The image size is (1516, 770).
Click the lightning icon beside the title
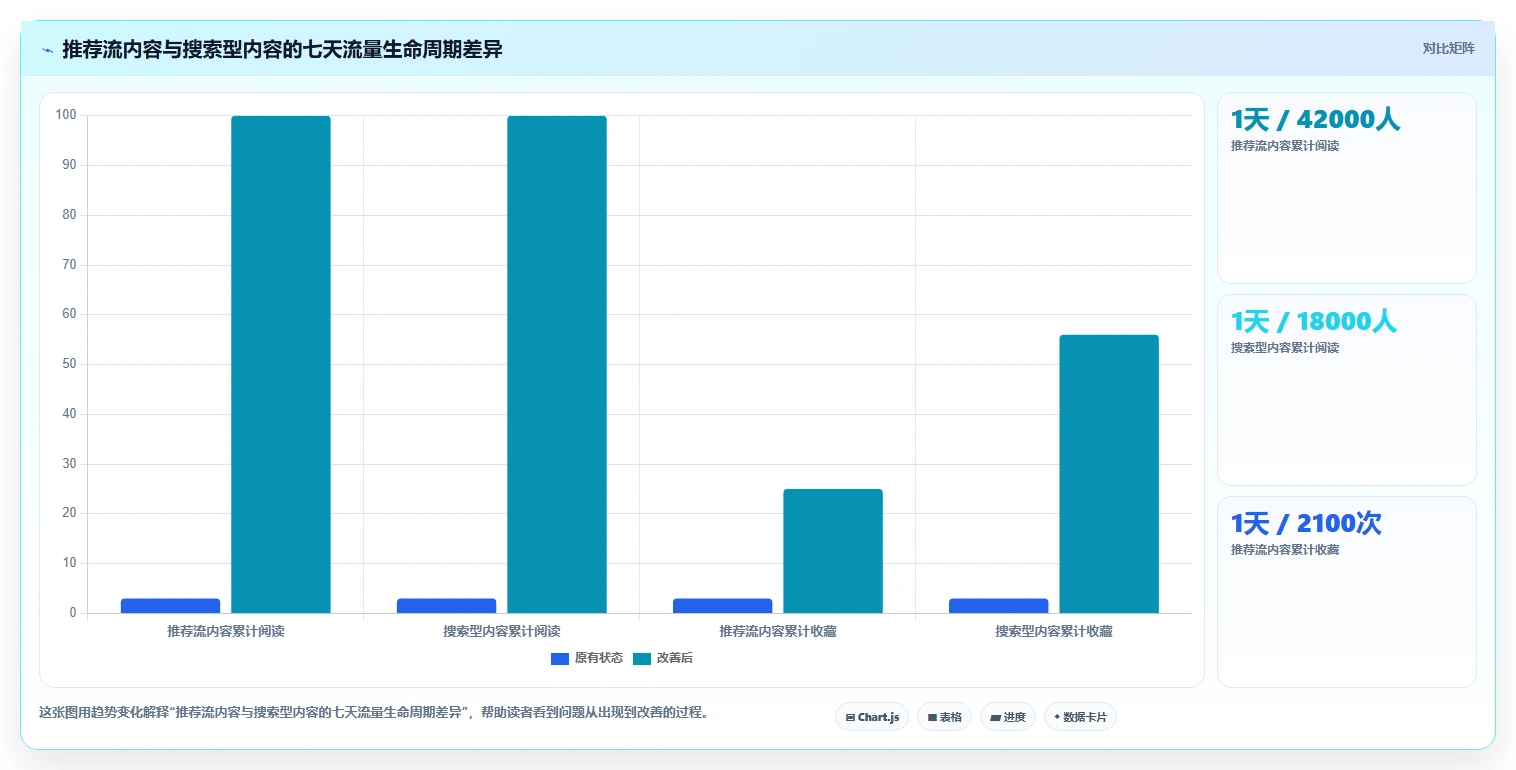47,50
